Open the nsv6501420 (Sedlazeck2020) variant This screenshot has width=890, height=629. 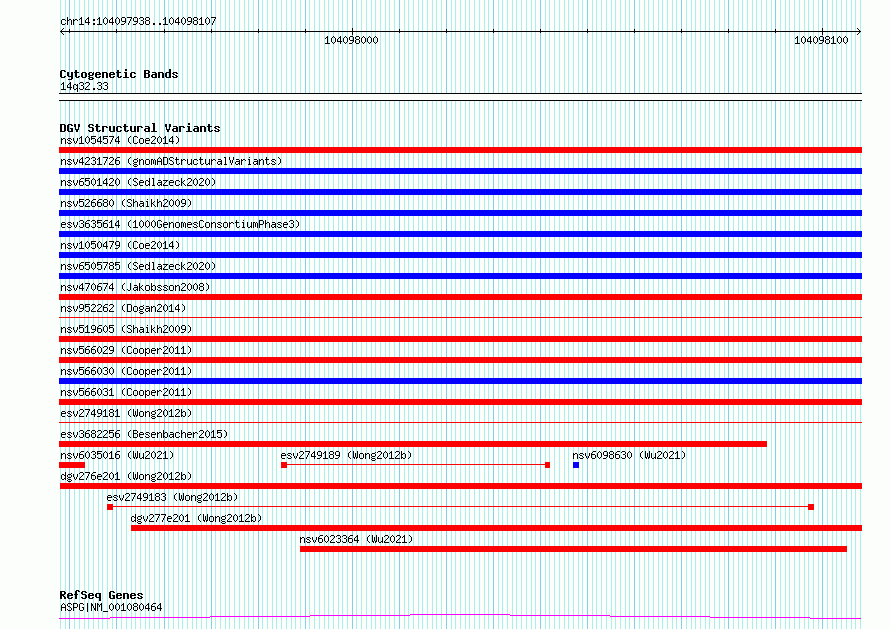[x=138, y=182]
